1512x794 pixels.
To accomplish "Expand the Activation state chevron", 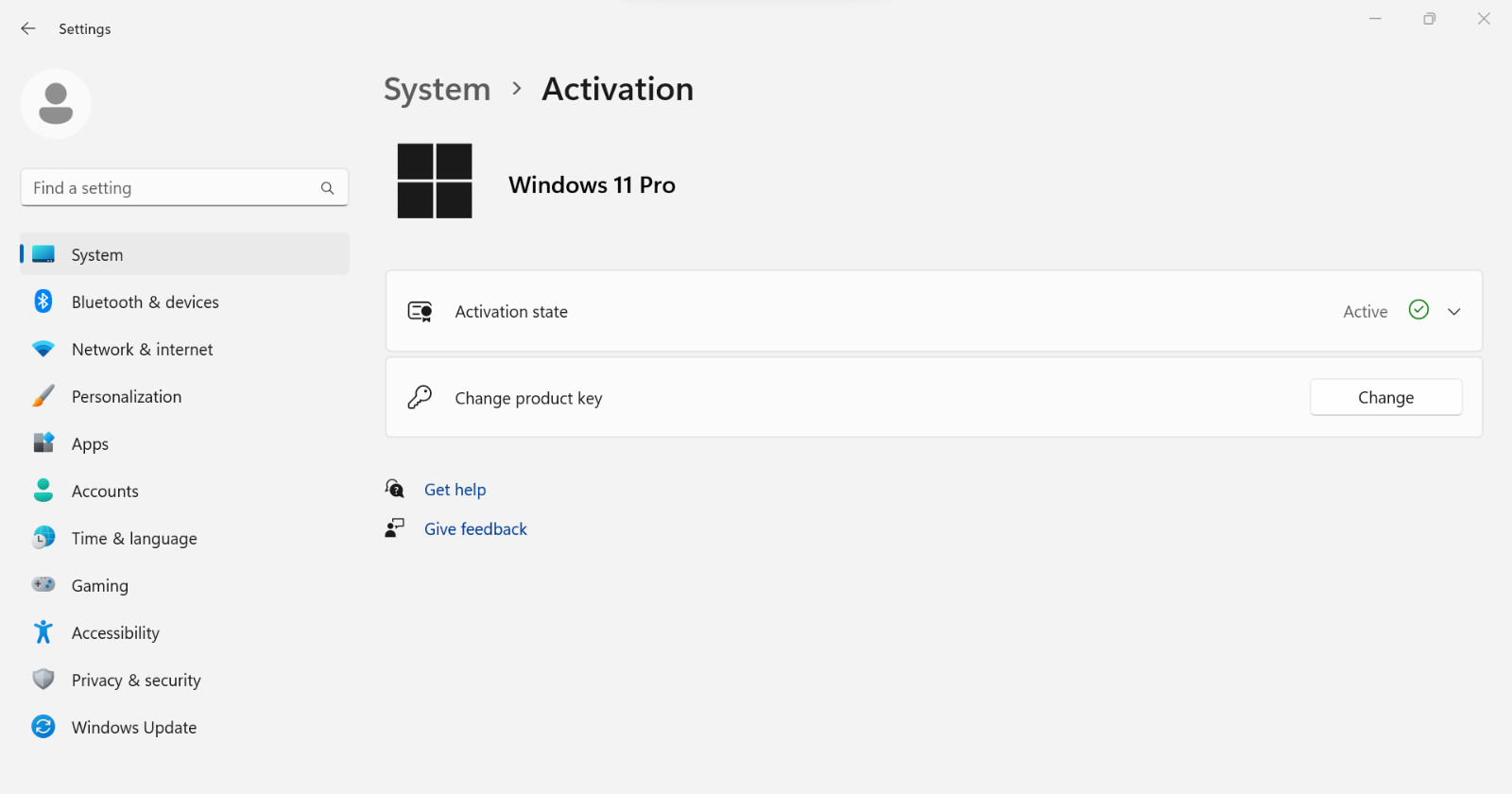I will pyautogui.click(x=1454, y=312).
